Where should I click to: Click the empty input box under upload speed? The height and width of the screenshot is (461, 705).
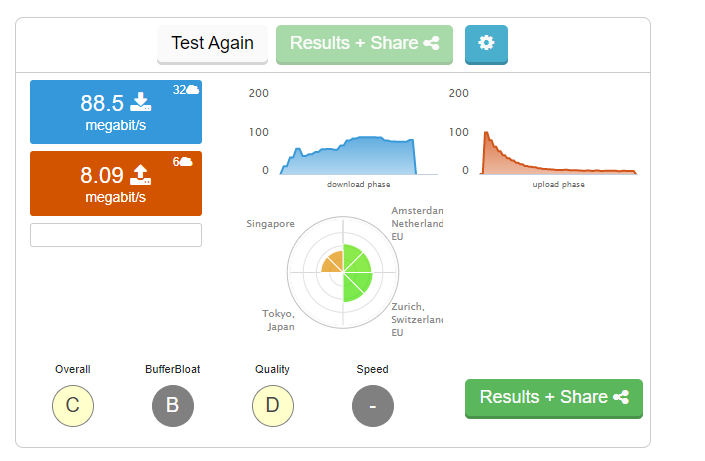pyautogui.click(x=116, y=235)
